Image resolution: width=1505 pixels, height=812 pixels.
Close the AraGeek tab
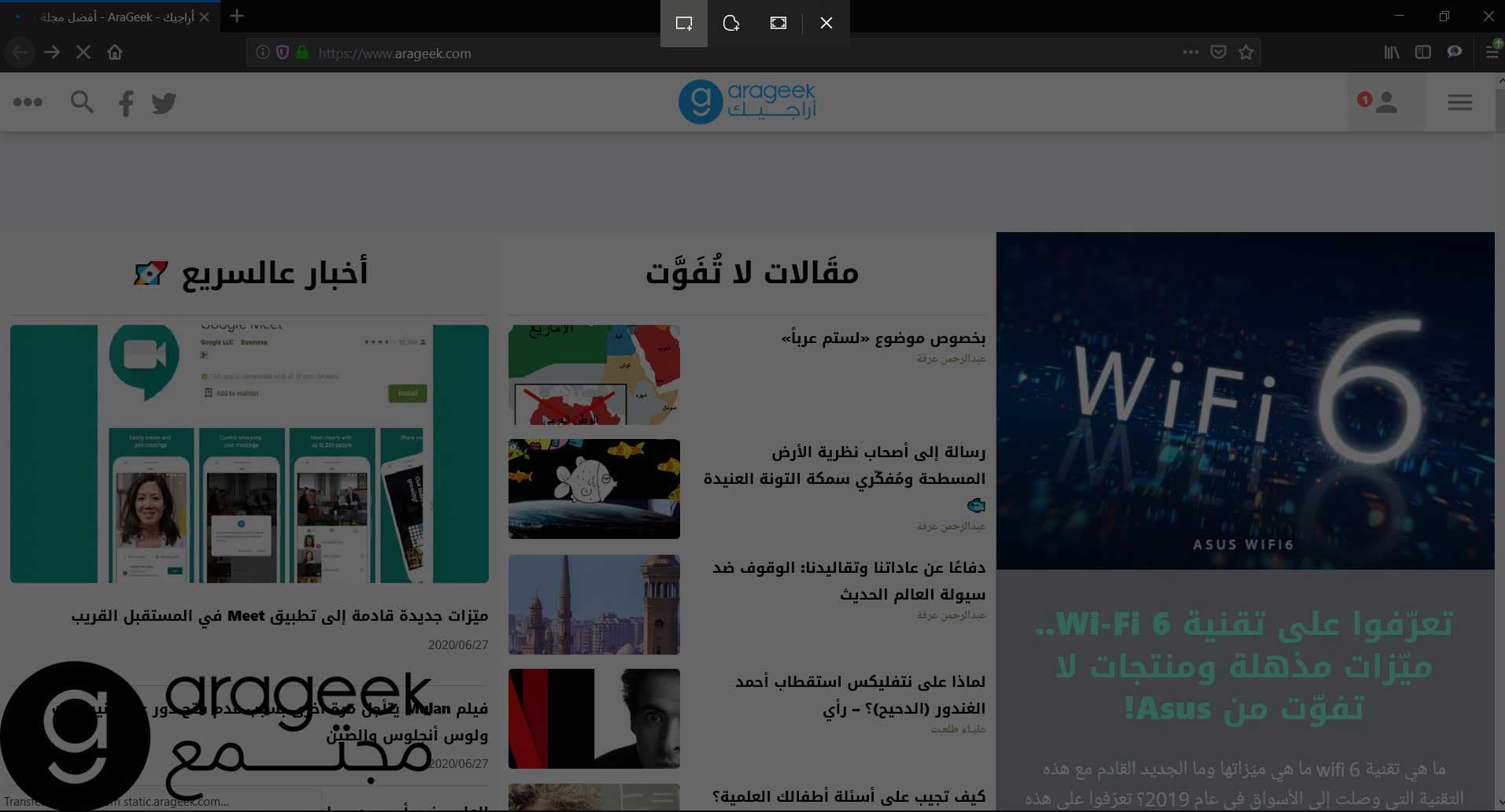tap(205, 17)
